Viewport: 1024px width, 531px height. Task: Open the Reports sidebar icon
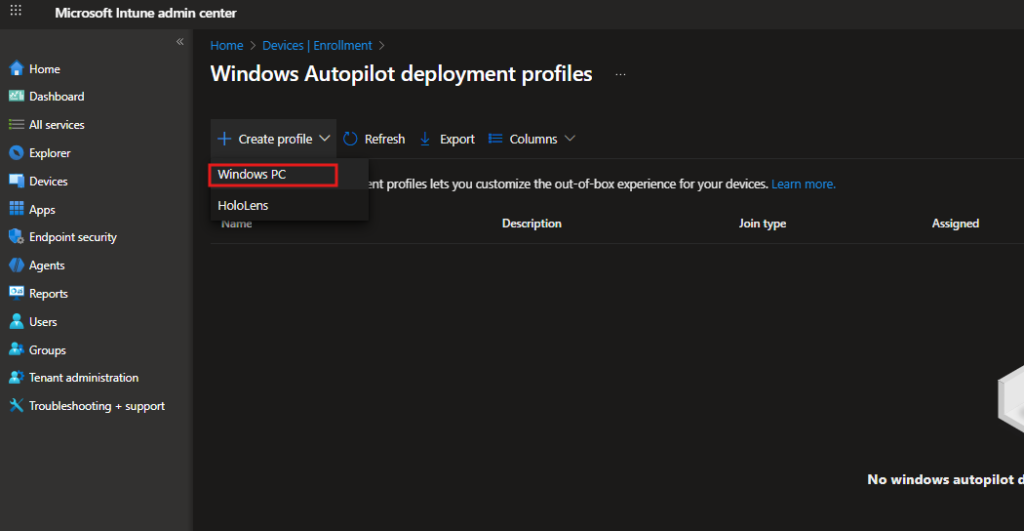coord(16,293)
